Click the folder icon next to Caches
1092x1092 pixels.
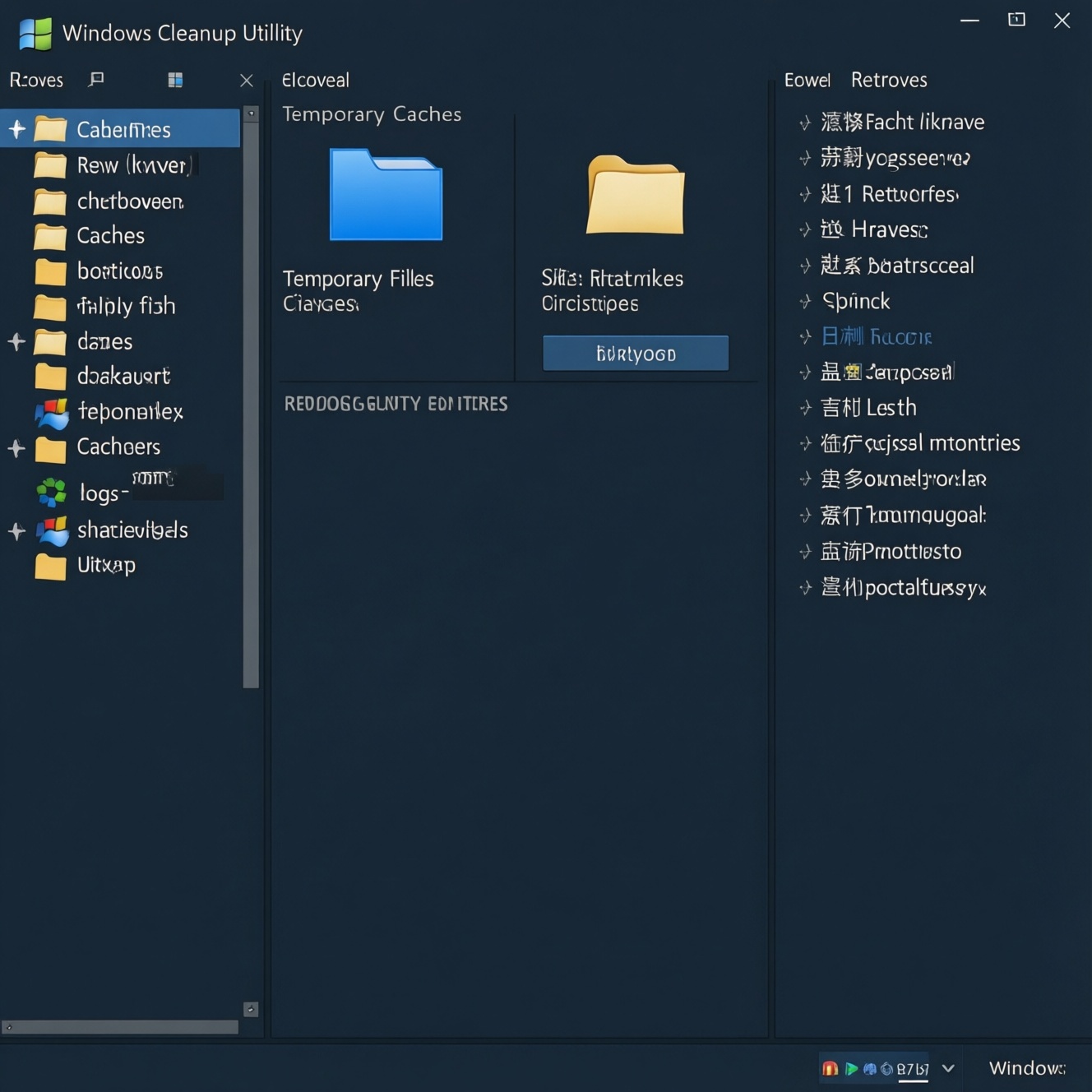pyautogui.click(x=50, y=237)
